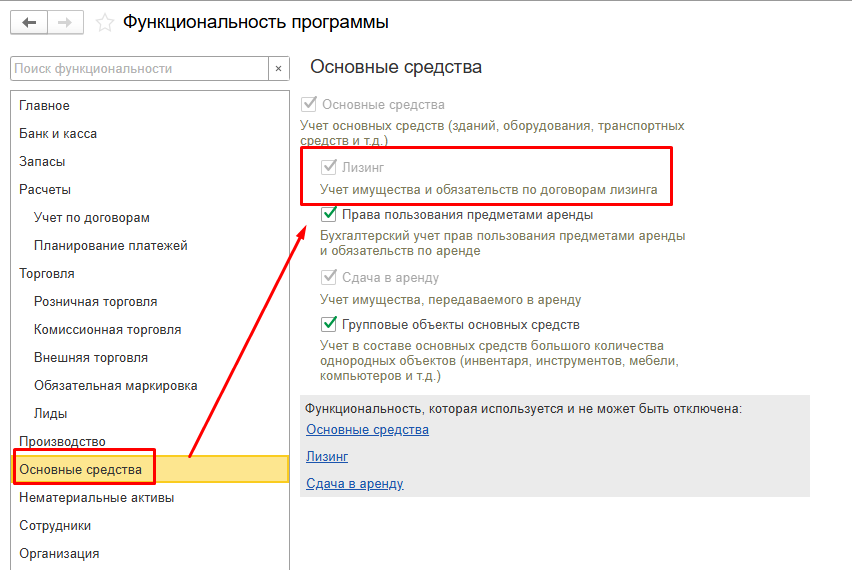Select 'Обязательная маркировка' item
Image resolution: width=852 pixels, height=570 pixels.
tap(150, 385)
